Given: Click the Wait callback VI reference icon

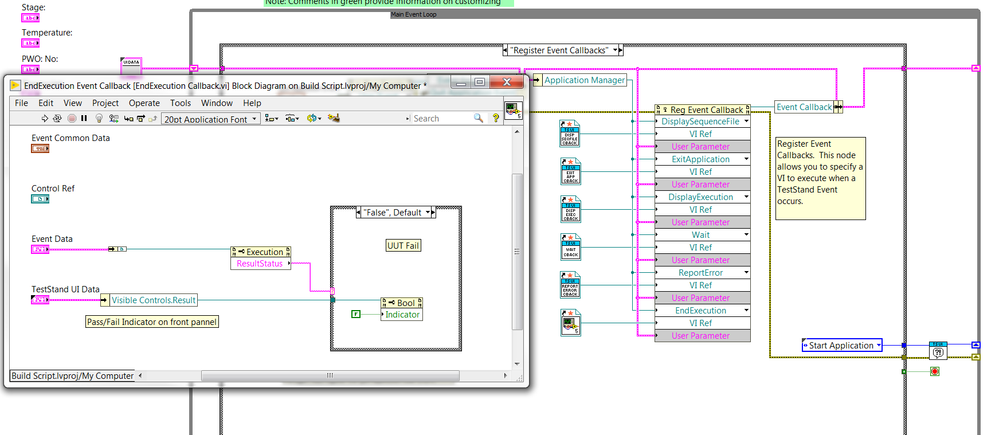Looking at the screenshot, I should [570, 246].
